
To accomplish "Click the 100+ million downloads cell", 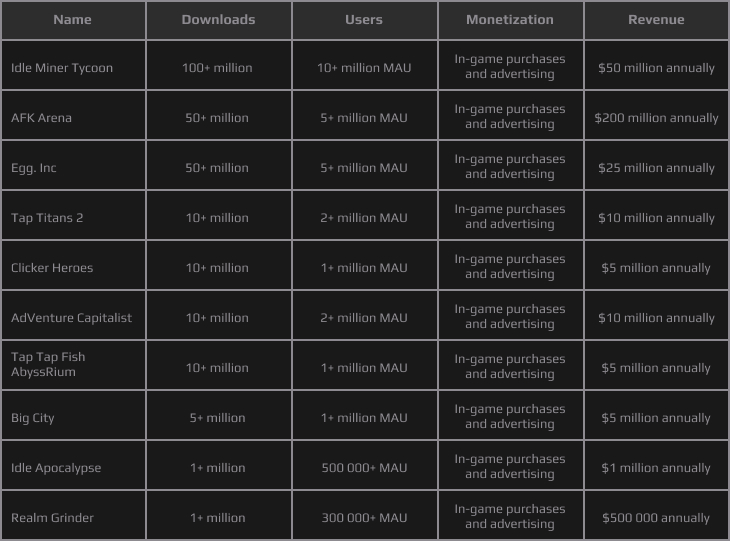I will point(219,65).
